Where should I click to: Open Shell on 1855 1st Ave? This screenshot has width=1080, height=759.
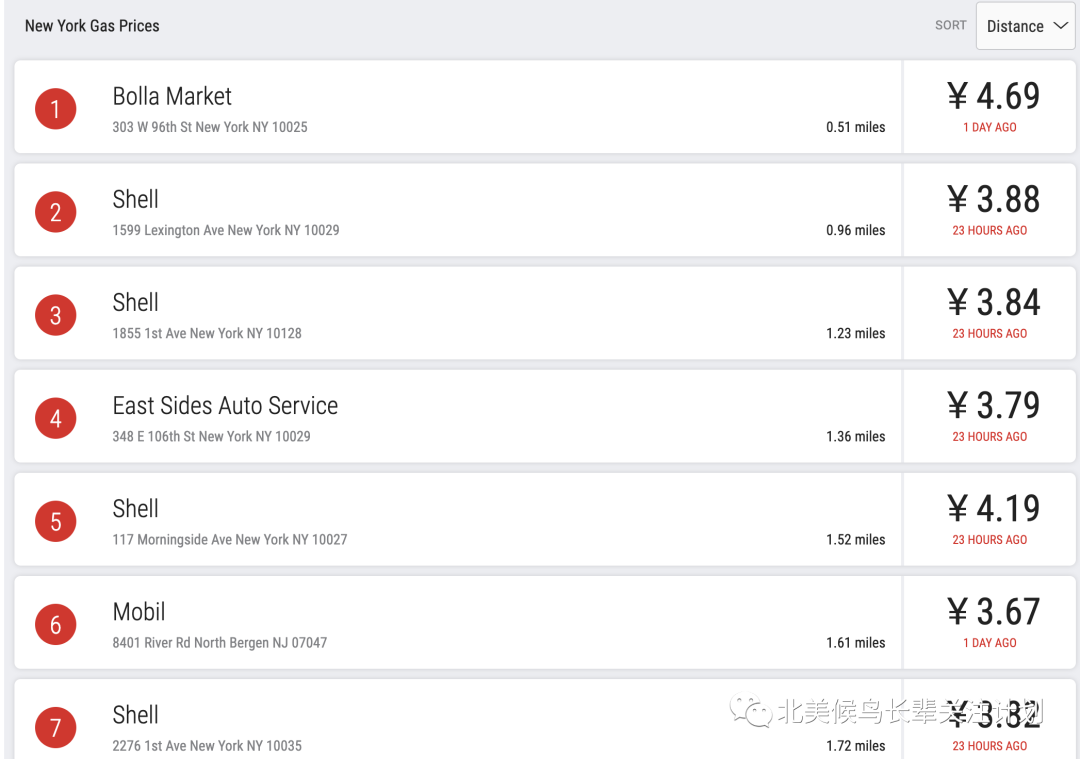[136, 302]
